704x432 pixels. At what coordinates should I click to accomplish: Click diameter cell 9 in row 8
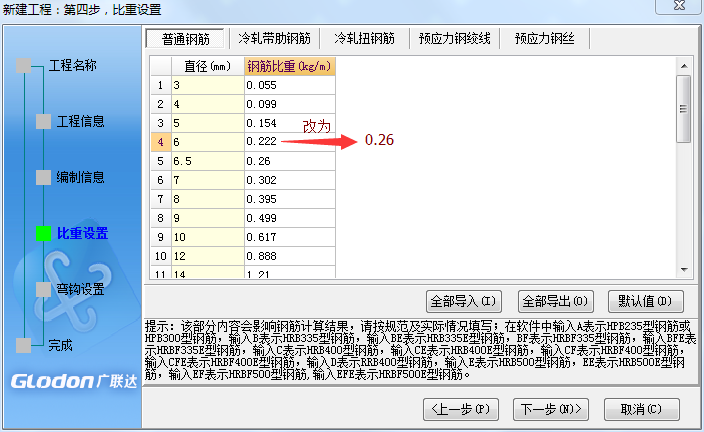click(208, 218)
